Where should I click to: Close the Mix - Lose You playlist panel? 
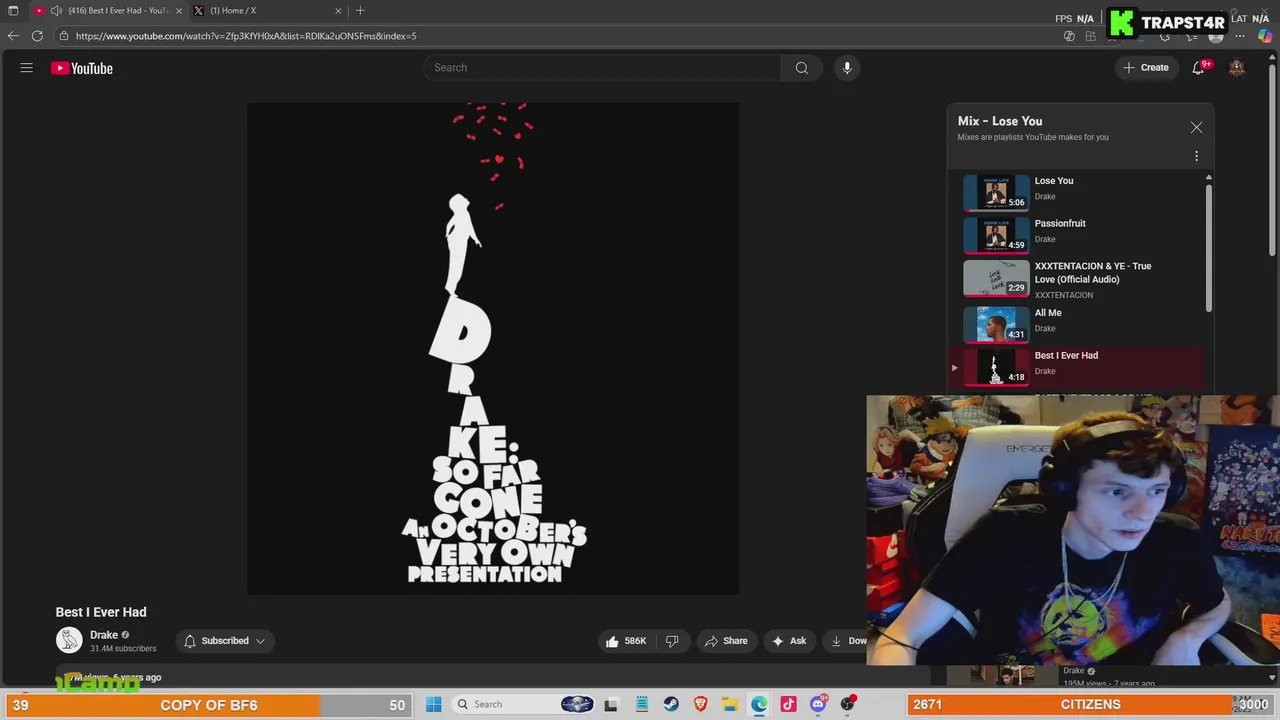point(1196,127)
